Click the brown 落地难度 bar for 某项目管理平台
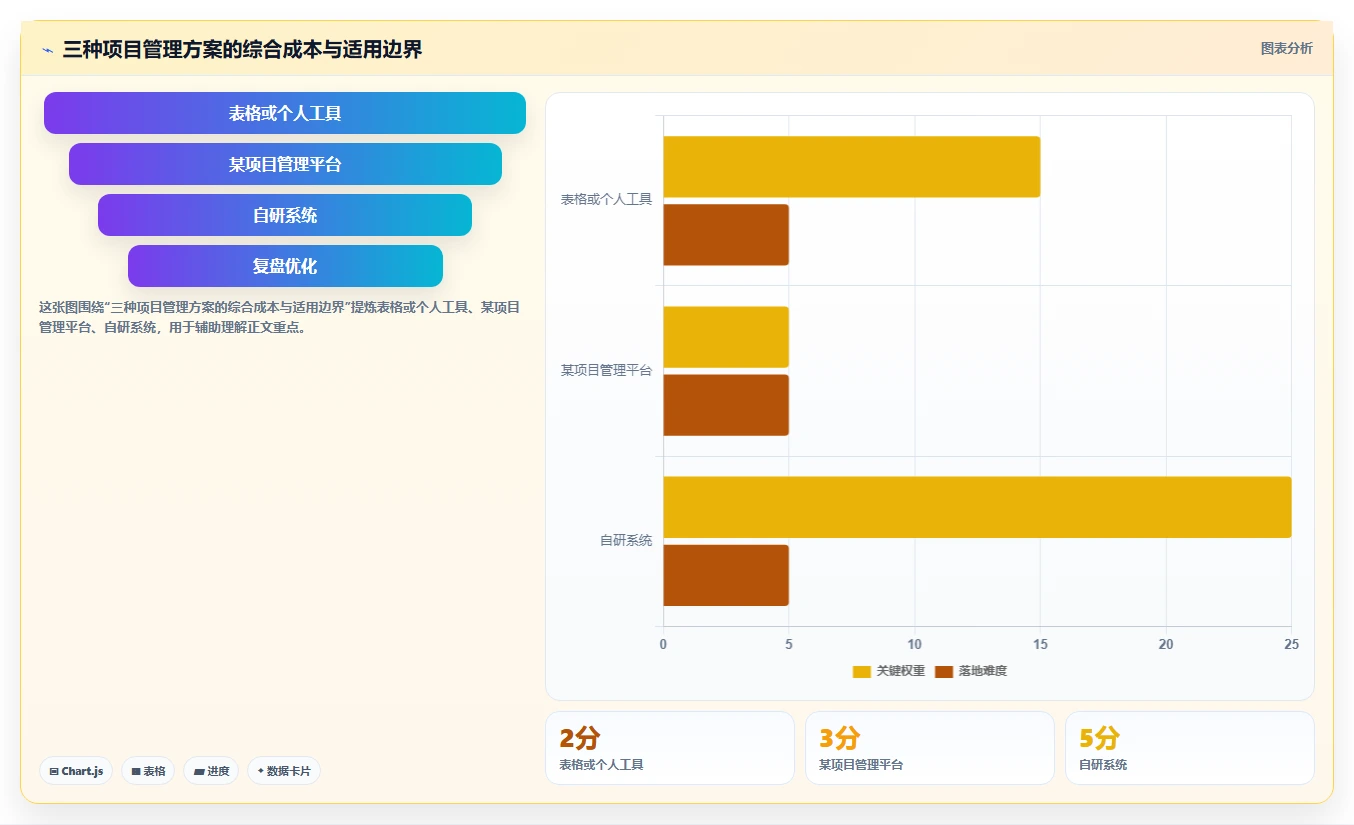 click(x=726, y=405)
